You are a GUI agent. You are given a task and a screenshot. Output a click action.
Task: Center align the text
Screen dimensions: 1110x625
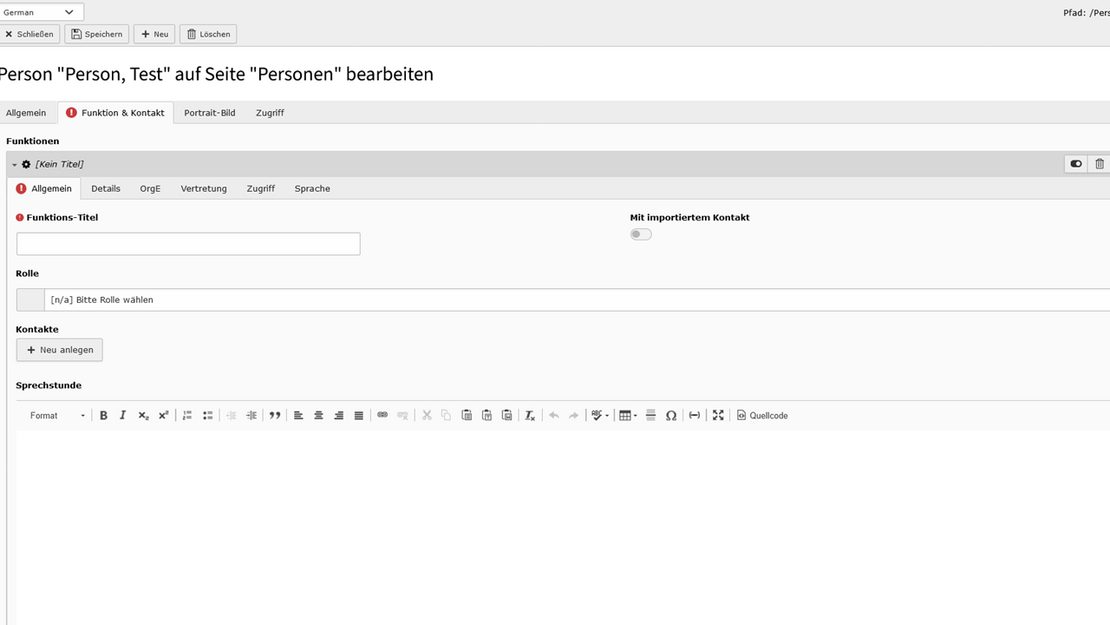[319, 416]
